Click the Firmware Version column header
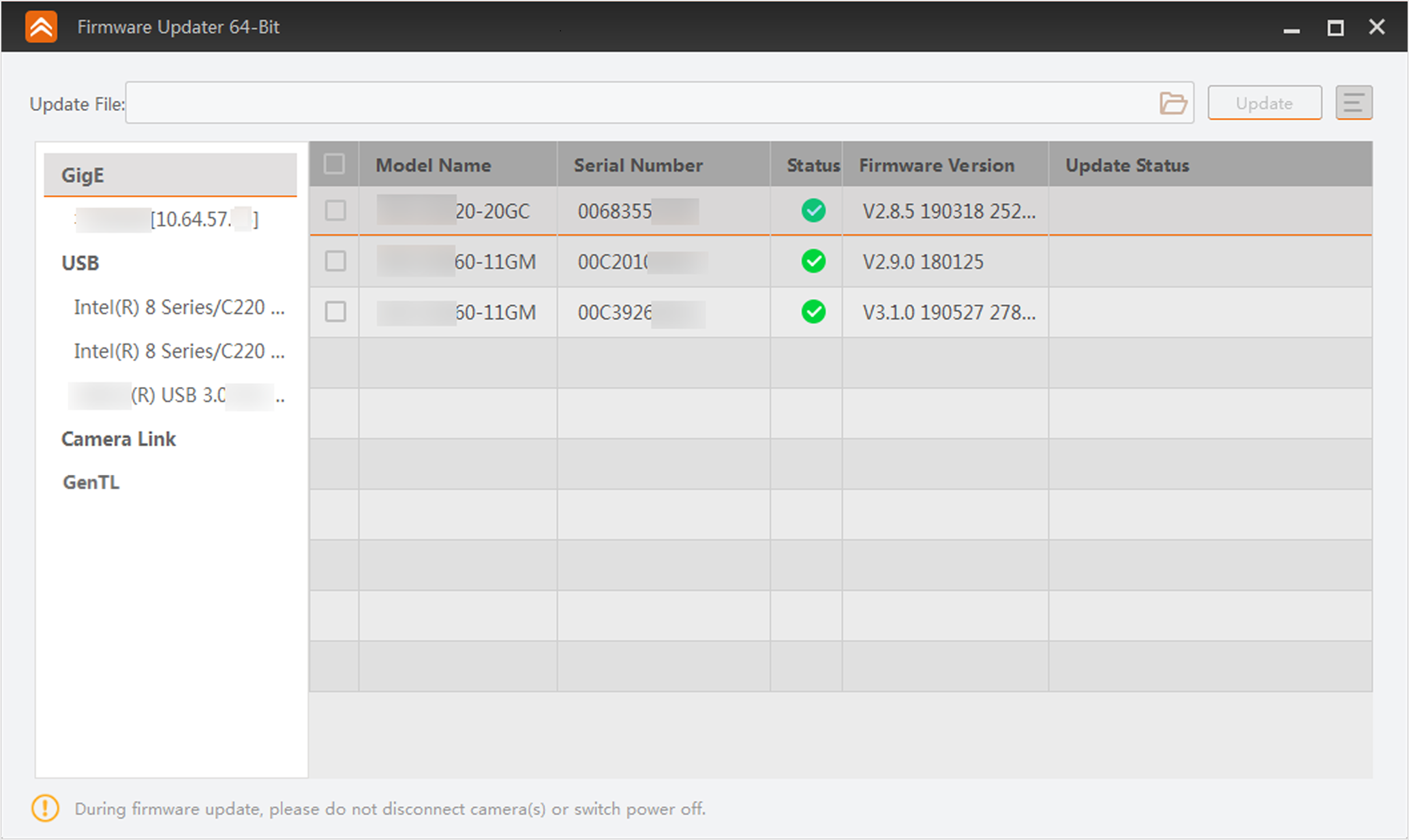The image size is (1409, 840). [937, 166]
